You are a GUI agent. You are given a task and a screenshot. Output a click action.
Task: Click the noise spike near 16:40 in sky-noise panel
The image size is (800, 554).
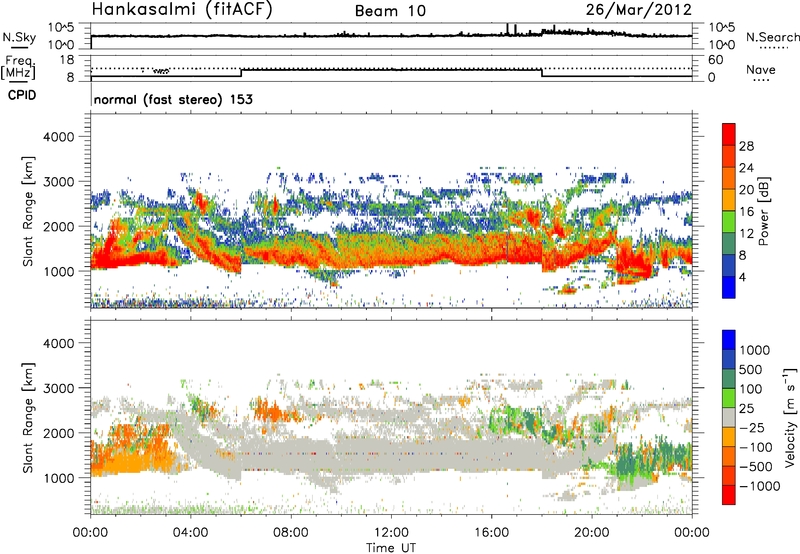(508, 29)
